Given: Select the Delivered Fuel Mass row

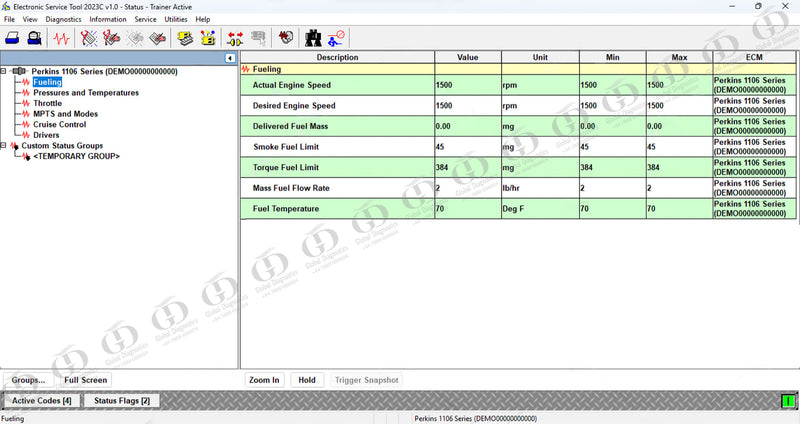Looking at the screenshot, I should (518, 126).
